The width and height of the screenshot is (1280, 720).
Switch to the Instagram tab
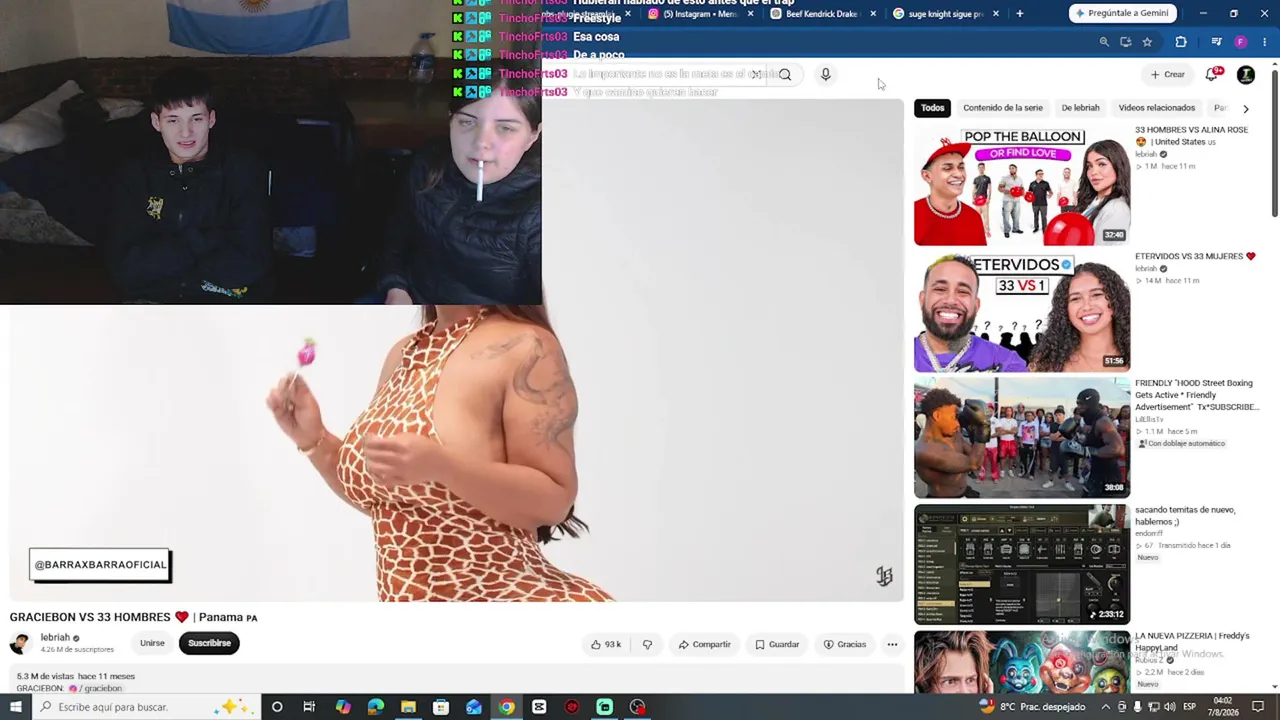pyautogui.click(x=700, y=14)
